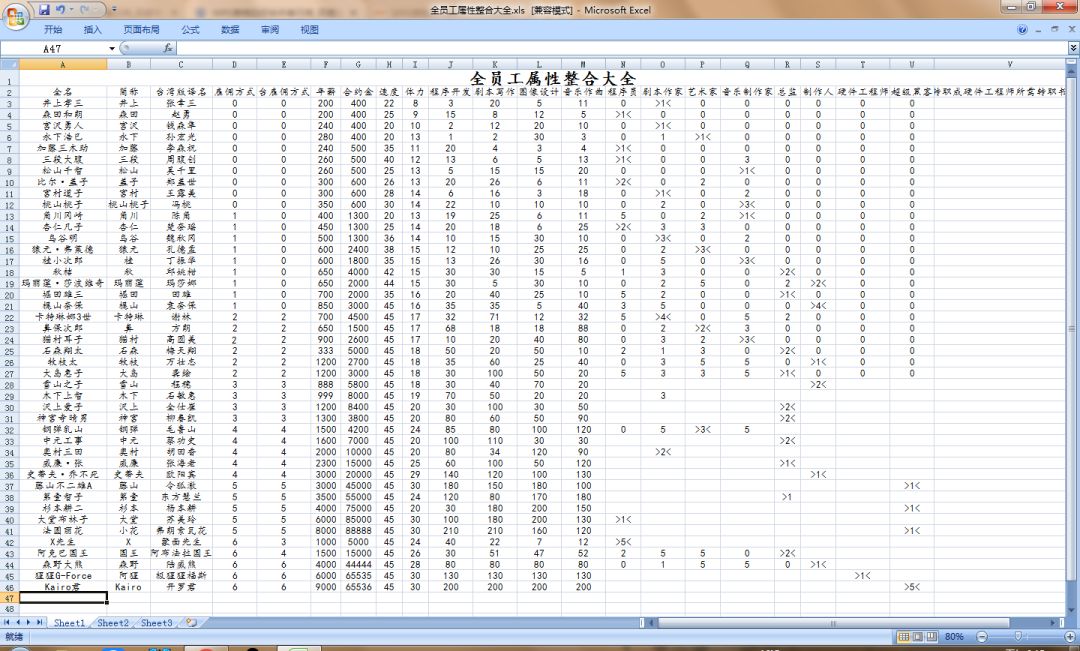The width and height of the screenshot is (1080, 651).
Task: Select cell with value 65536
Action: (358, 587)
